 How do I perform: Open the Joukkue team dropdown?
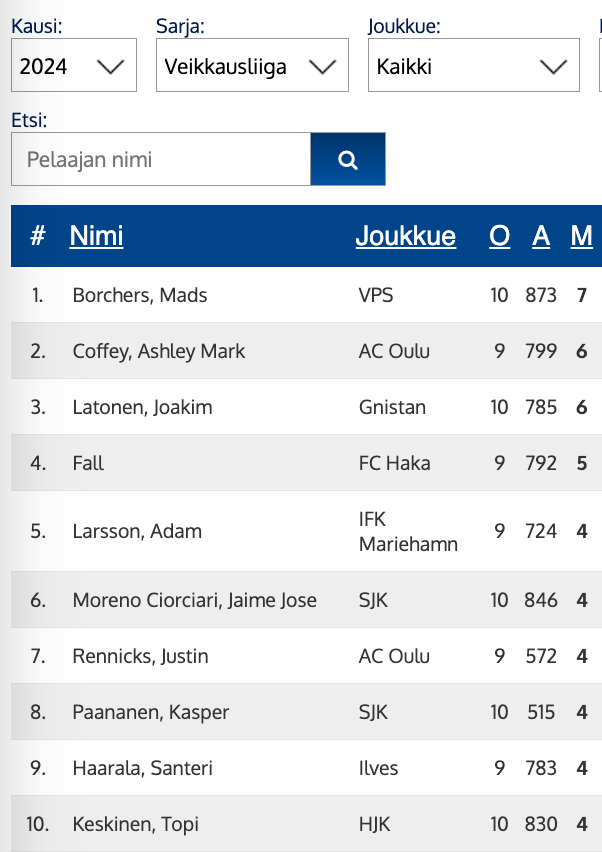[x=473, y=66]
